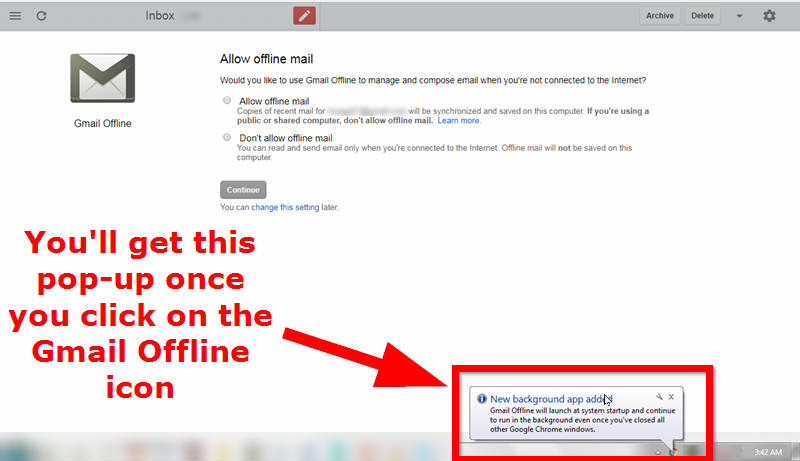Click the Inbox title in header
800x461 pixels.
[160, 16]
